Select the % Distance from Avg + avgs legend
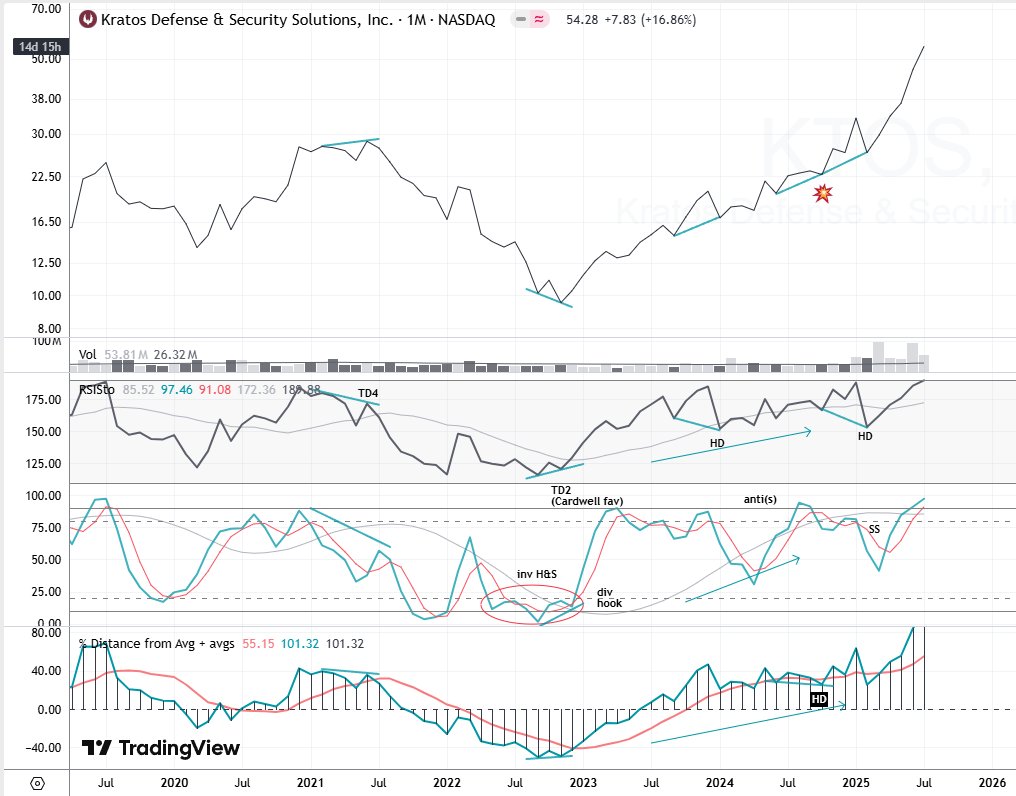This screenshot has height=796, width=1016. (156, 644)
